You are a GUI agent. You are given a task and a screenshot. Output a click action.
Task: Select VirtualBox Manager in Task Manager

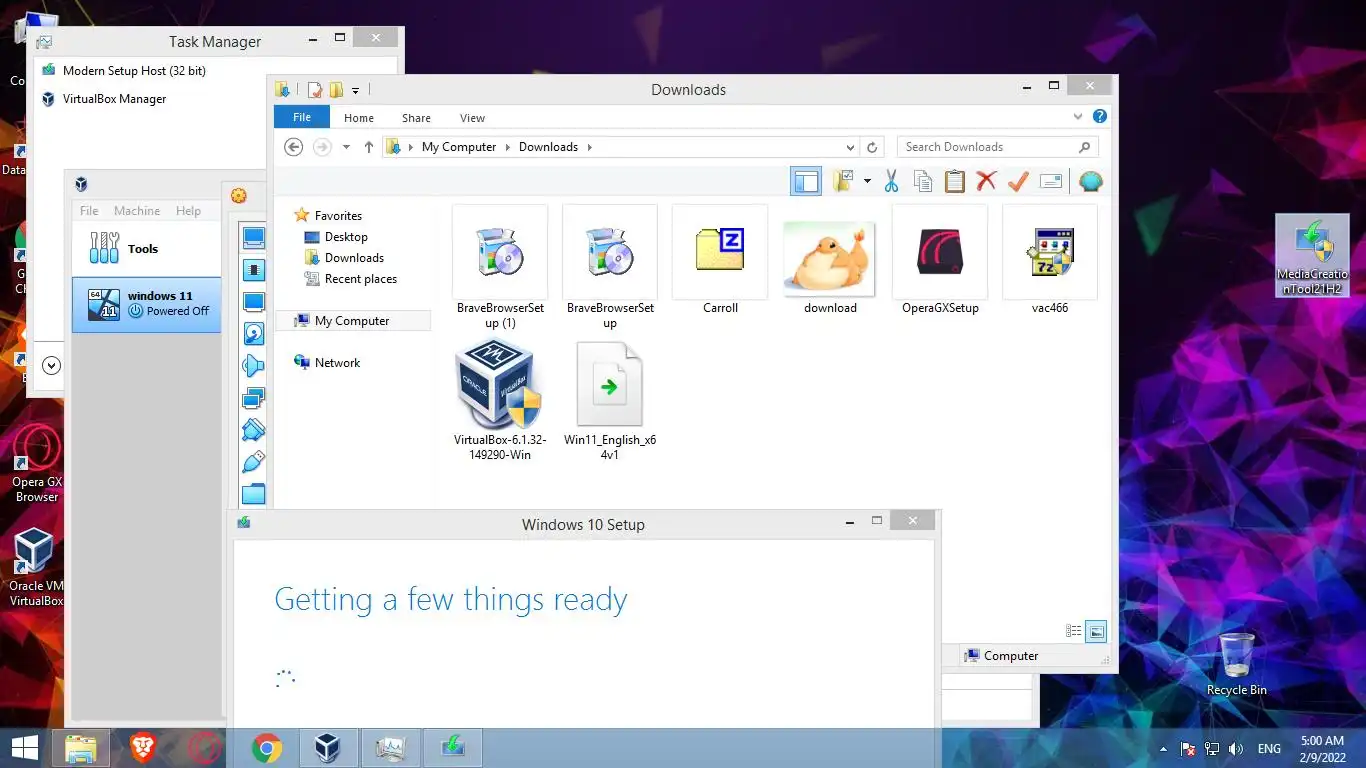pos(114,99)
